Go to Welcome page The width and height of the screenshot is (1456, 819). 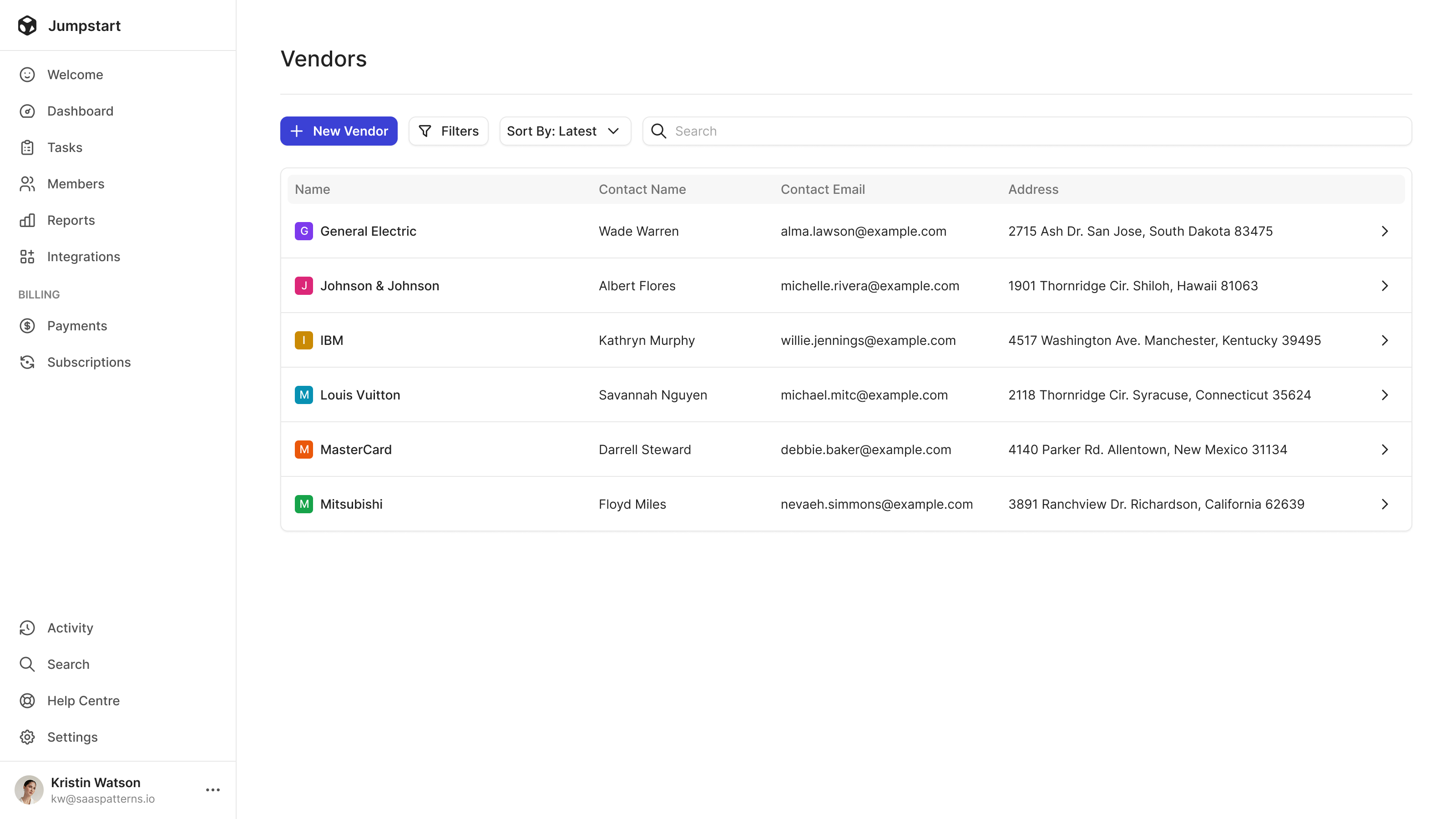click(75, 75)
